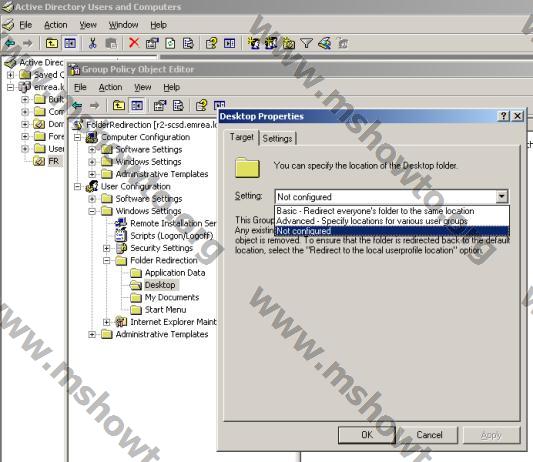Screen dimensions: 533x462
Task: Expand Security Settings node
Action: click(107, 248)
